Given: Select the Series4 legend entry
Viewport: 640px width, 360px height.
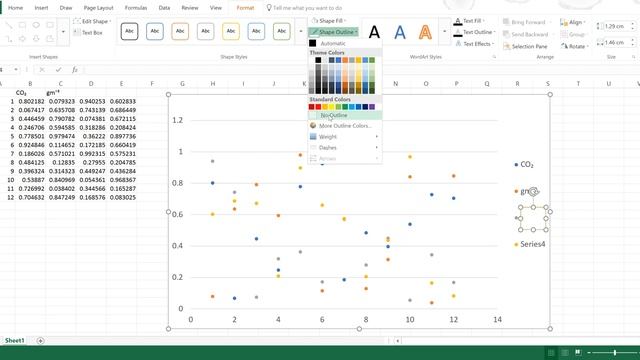Looking at the screenshot, I should pyautogui.click(x=530, y=244).
